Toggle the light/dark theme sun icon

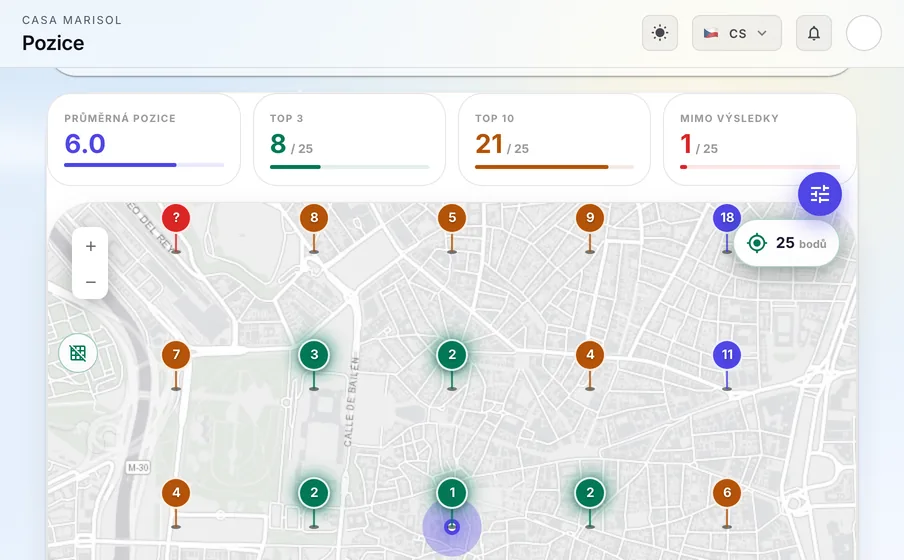click(660, 33)
